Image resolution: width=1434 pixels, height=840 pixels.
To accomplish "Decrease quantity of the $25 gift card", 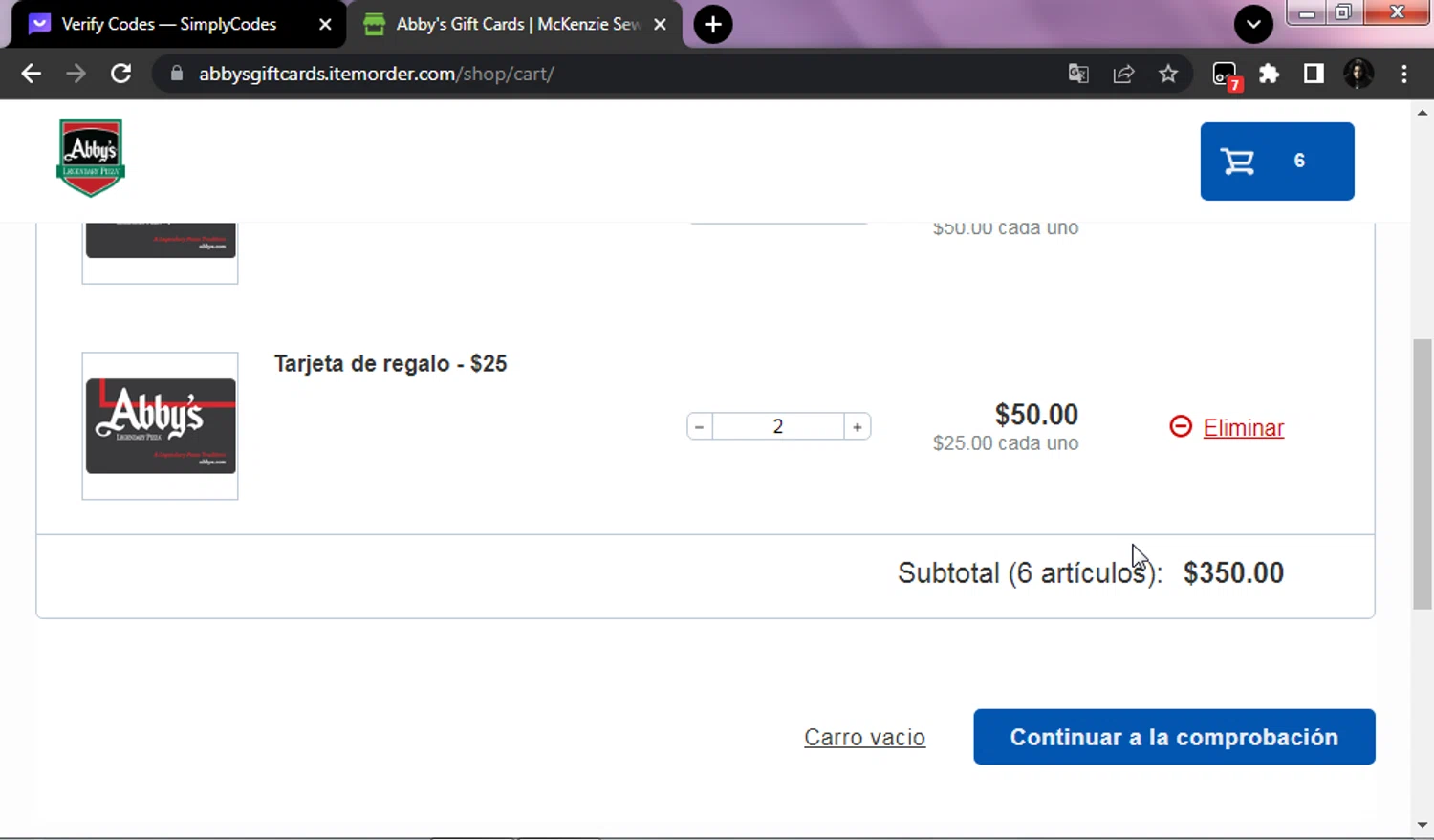I will pyautogui.click(x=700, y=426).
